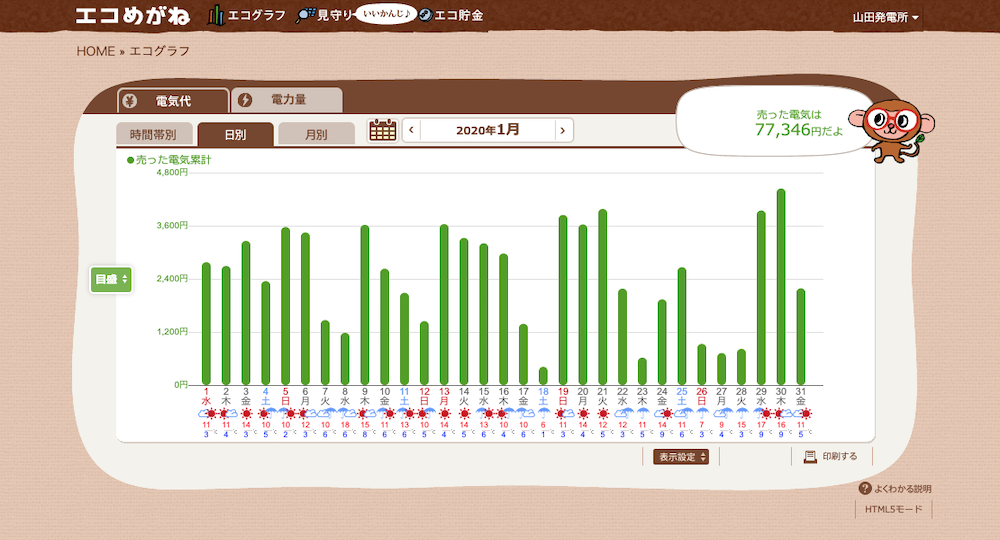Switch to HTML5モード
1000x540 pixels.
(893, 509)
